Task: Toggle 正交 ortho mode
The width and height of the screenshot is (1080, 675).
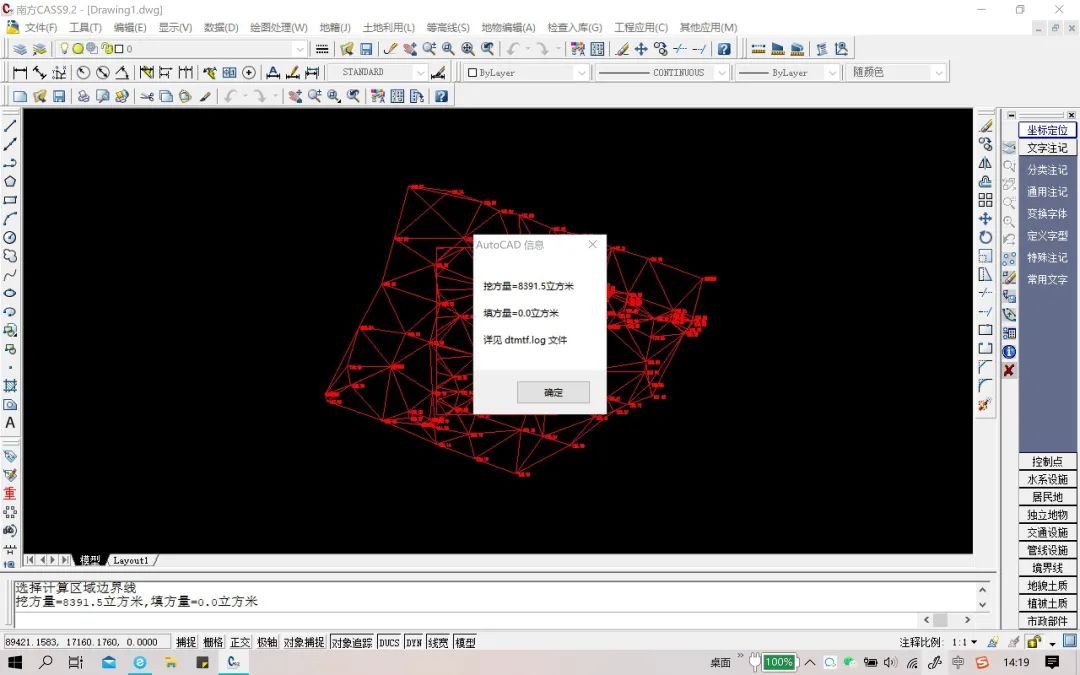Action: pyautogui.click(x=240, y=643)
